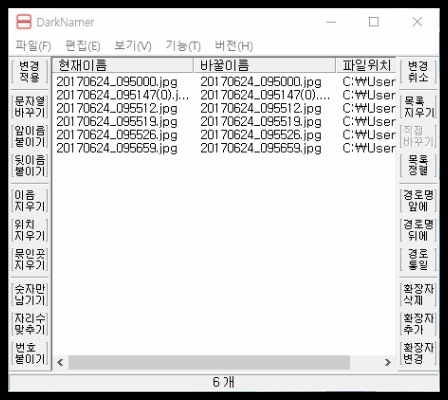
Task: Select current name 20170624_095526.jpg
Action: point(117,135)
